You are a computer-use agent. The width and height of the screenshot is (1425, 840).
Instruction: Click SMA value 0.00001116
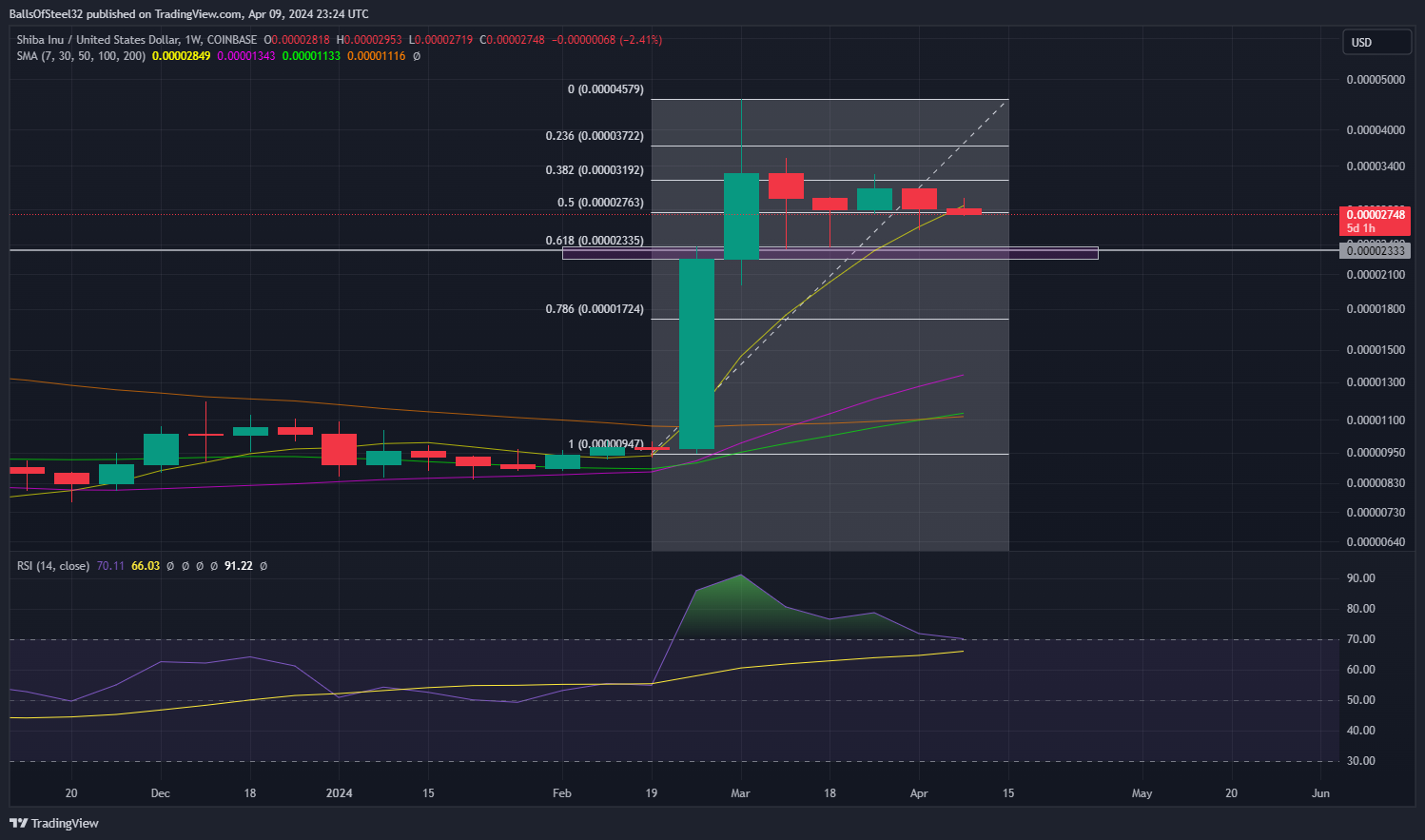click(x=376, y=56)
